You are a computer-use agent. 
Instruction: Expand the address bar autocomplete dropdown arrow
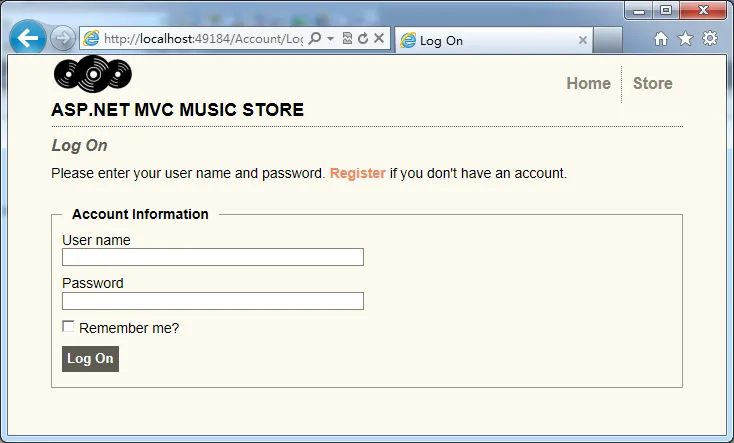(330, 39)
